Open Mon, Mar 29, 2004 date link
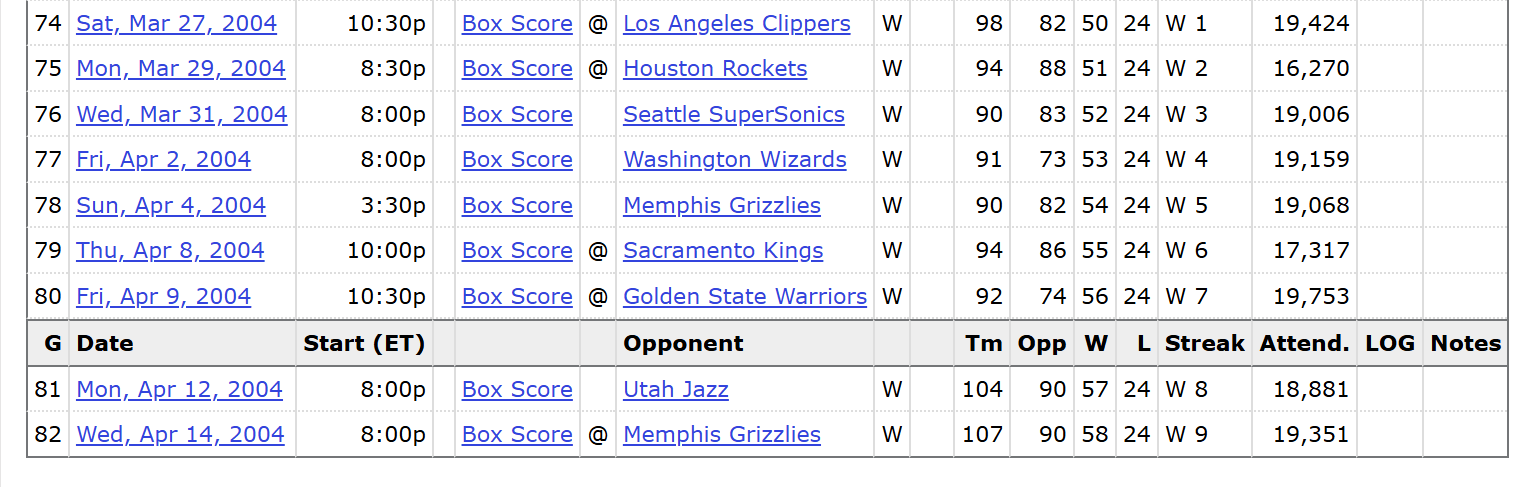The width and height of the screenshot is (1531, 487). (x=181, y=69)
